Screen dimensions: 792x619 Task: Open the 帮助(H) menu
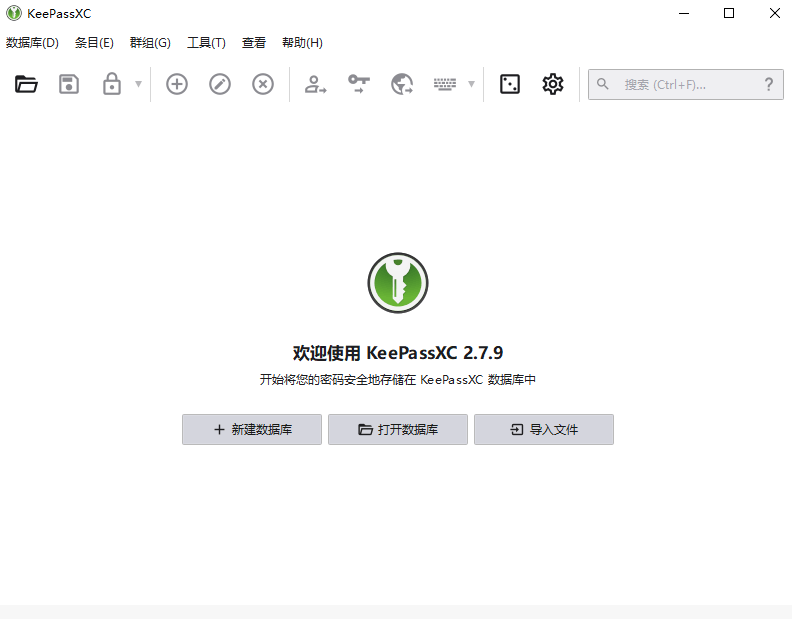302,43
